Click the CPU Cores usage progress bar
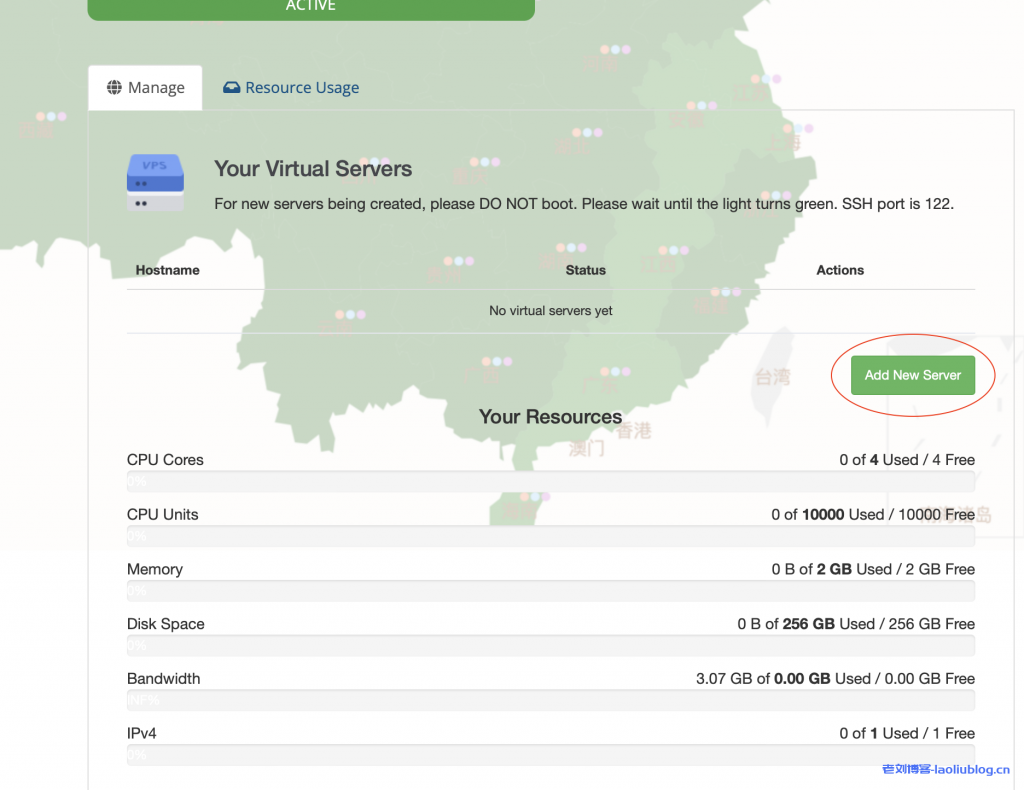Viewport: 1024px width, 790px height. coord(550,482)
